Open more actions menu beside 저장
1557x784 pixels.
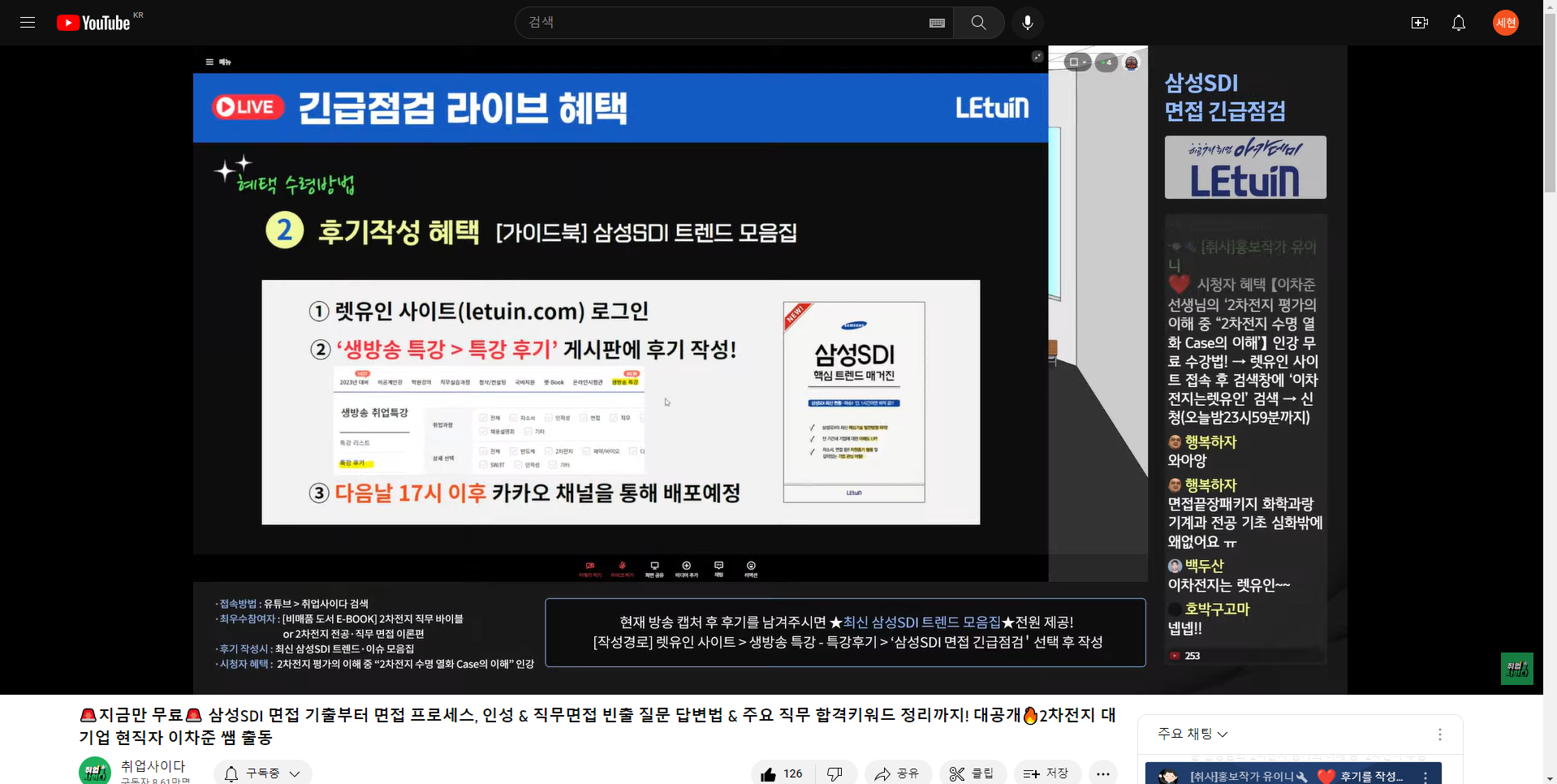[1102, 773]
